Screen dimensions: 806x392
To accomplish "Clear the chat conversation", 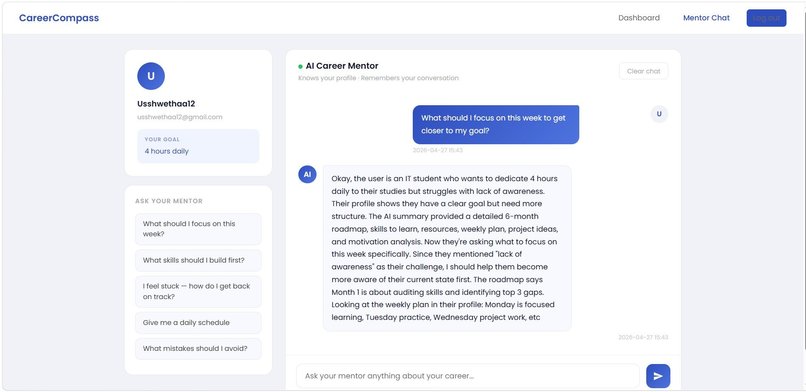I will point(644,71).
